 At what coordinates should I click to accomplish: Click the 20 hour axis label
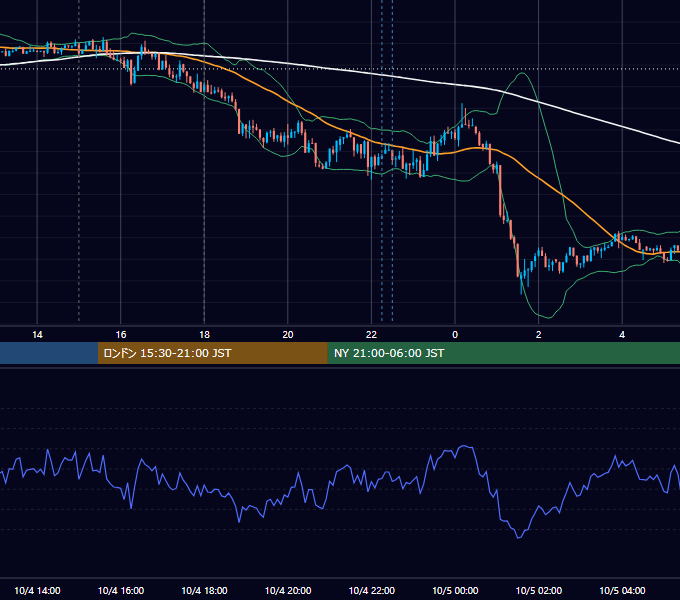click(x=288, y=335)
